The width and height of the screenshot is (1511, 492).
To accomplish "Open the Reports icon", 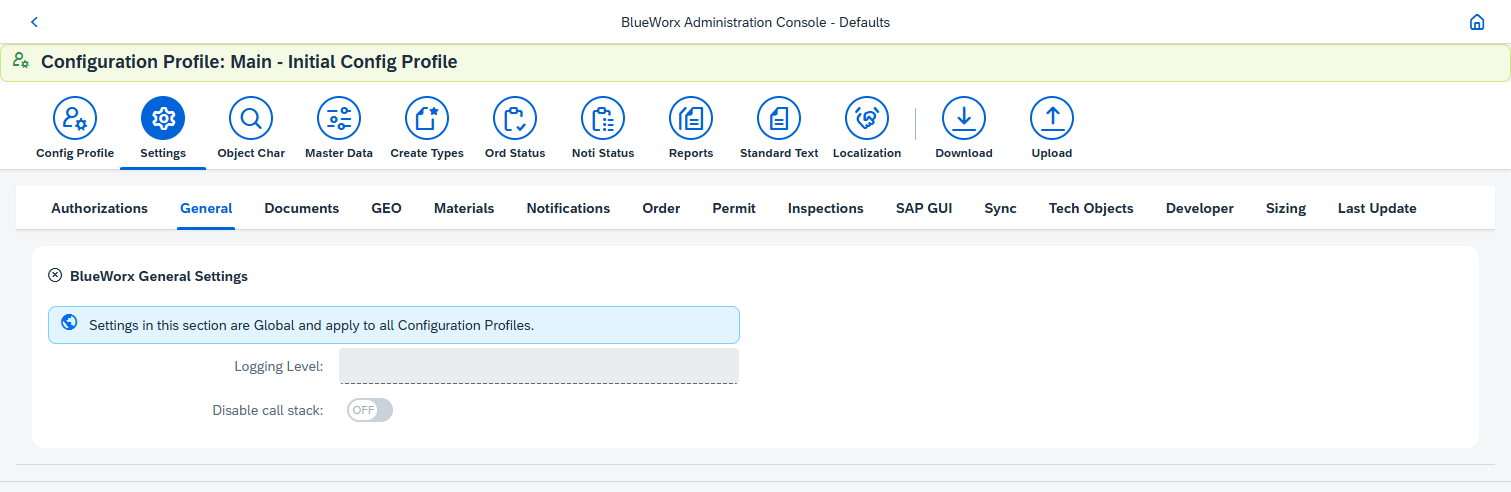I will tap(691, 119).
